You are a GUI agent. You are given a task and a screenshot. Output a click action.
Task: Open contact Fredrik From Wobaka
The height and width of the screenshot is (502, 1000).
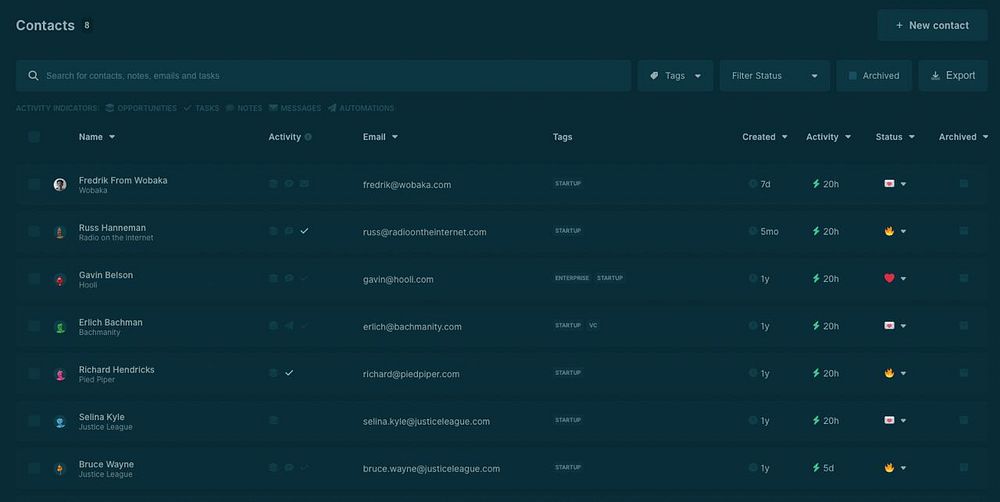coord(123,181)
